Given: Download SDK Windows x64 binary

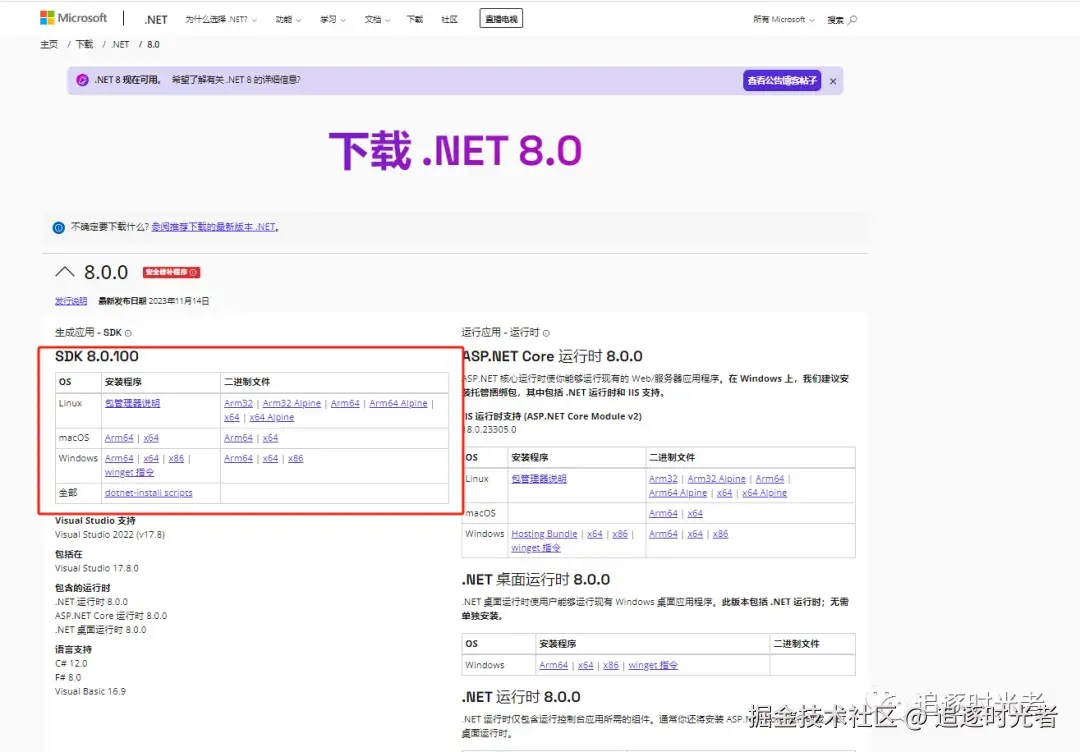Looking at the screenshot, I should tap(270, 458).
